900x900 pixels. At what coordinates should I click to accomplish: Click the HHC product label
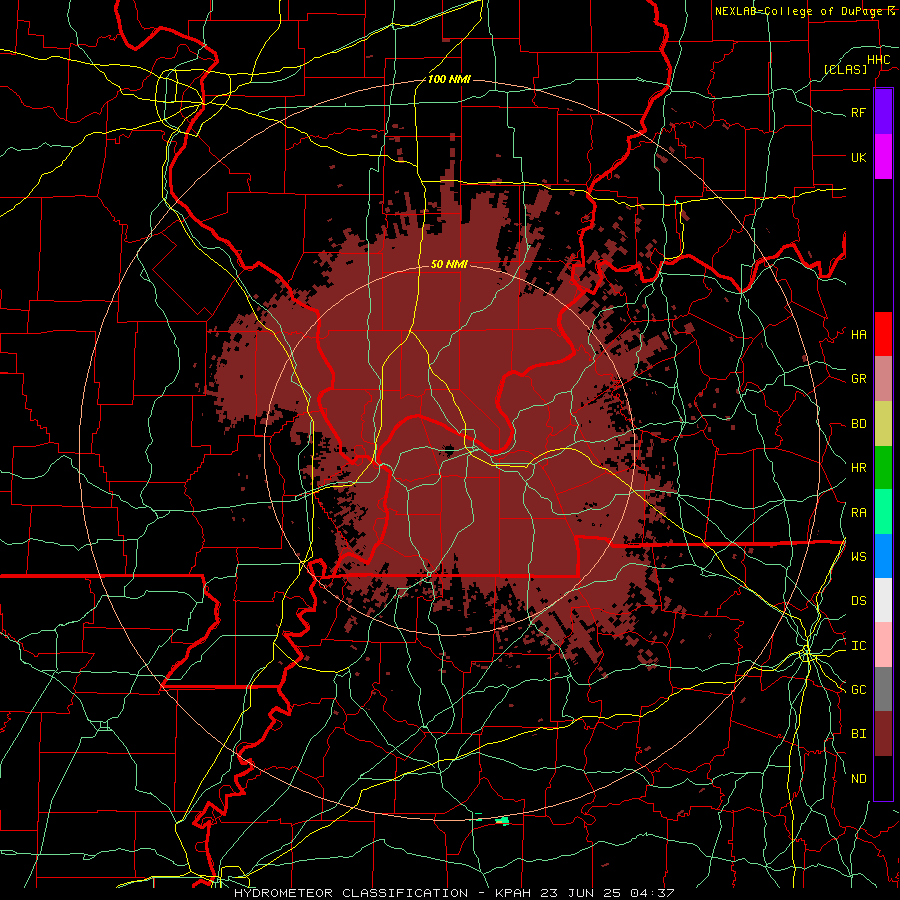[879, 60]
